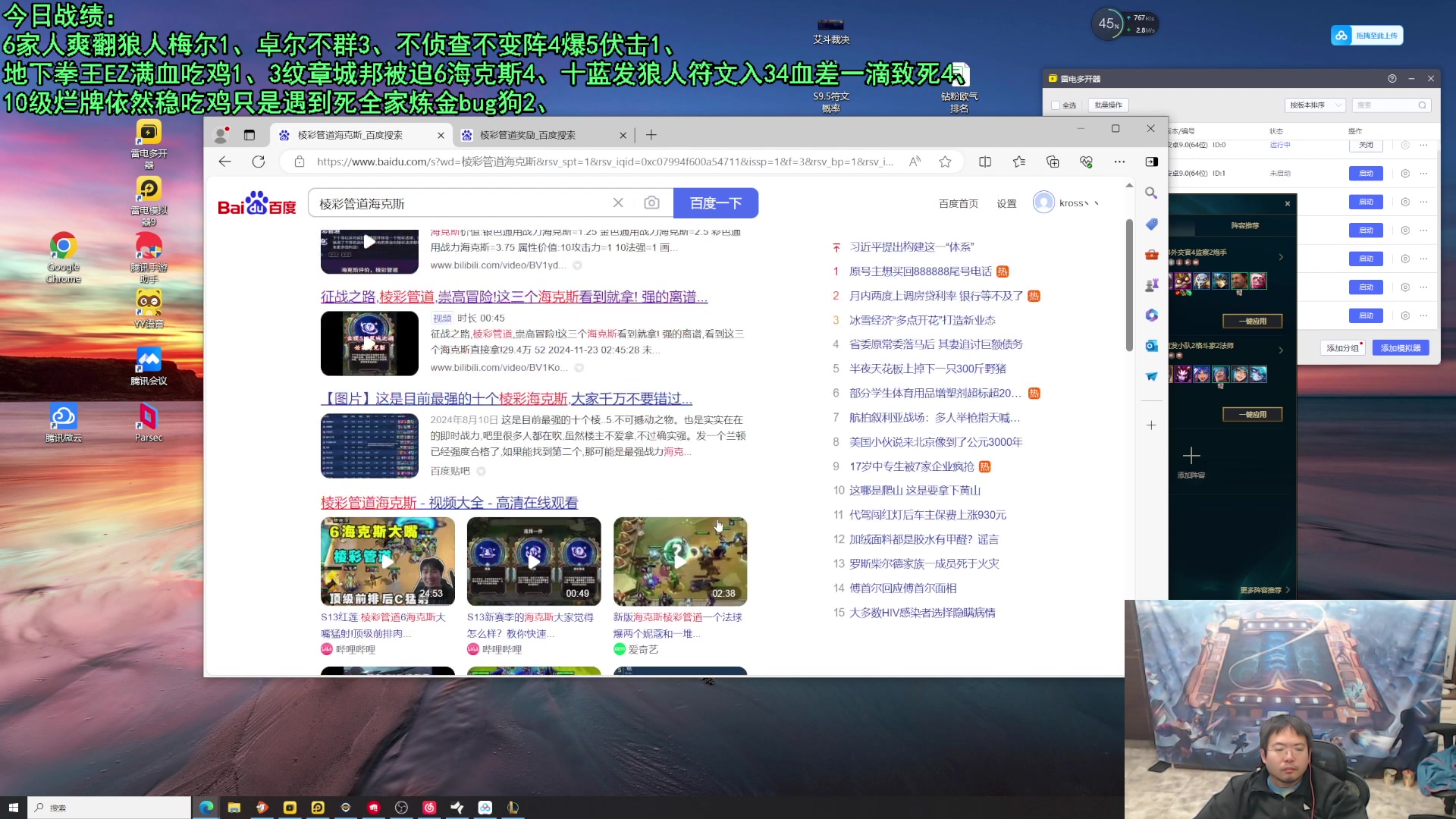Screen dimensions: 1456x819
Task: Open more options for emulator ID:1 row
Action: point(1423,174)
